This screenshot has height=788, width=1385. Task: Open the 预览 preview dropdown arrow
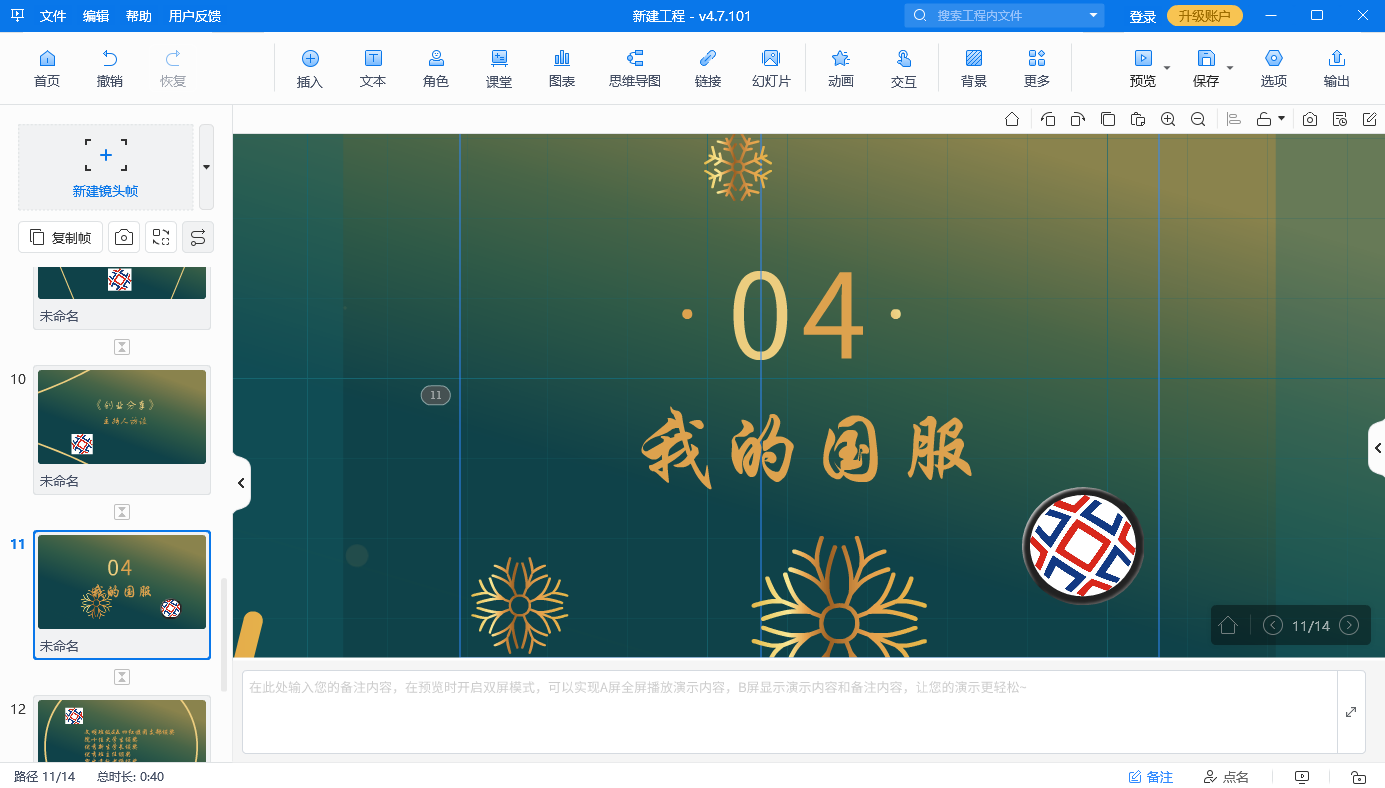click(1168, 68)
